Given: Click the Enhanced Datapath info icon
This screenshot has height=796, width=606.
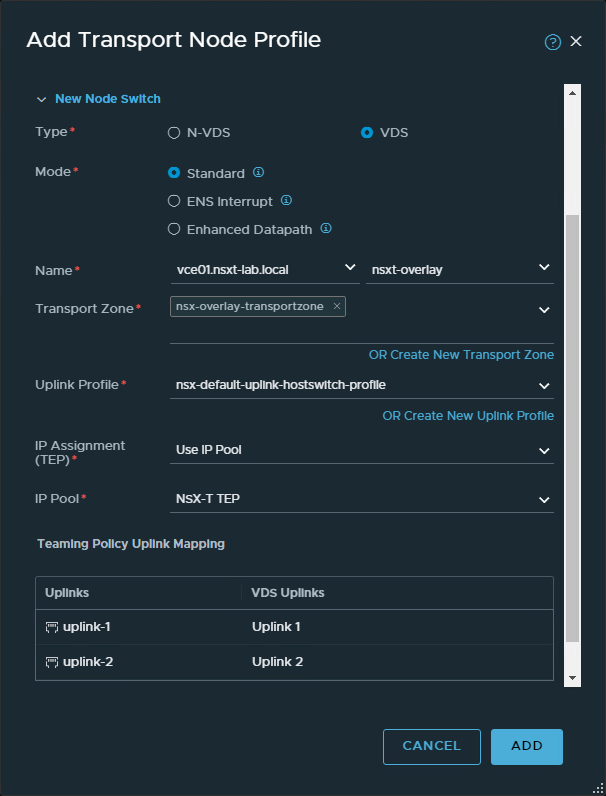Looking at the screenshot, I should pyautogui.click(x=326, y=229).
